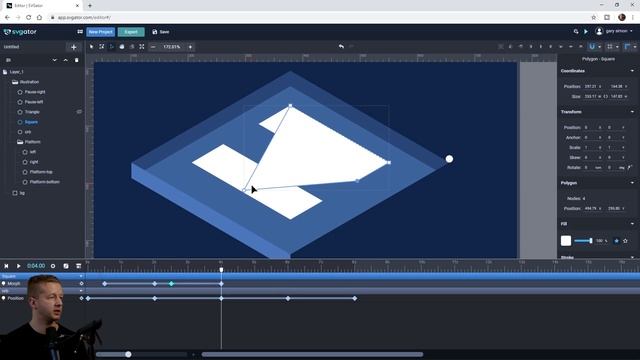Click the highlighted cyan Morph keyframe
Viewport: 640px width, 360px height.
coord(171,284)
